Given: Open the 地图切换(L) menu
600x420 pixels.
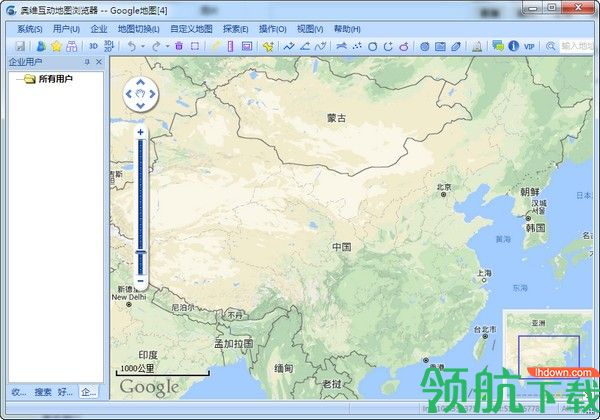Looking at the screenshot, I should coord(139,29).
